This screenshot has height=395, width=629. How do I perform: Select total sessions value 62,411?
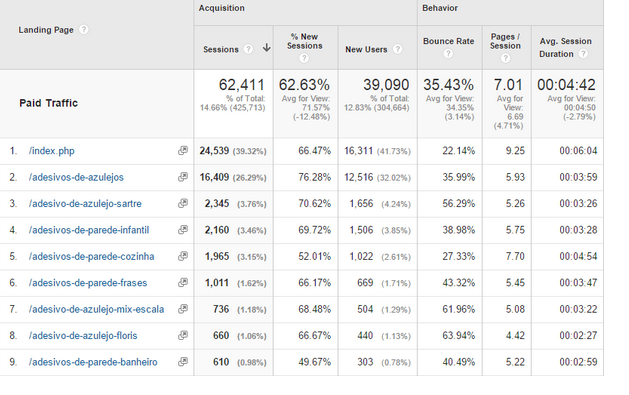point(241,85)
